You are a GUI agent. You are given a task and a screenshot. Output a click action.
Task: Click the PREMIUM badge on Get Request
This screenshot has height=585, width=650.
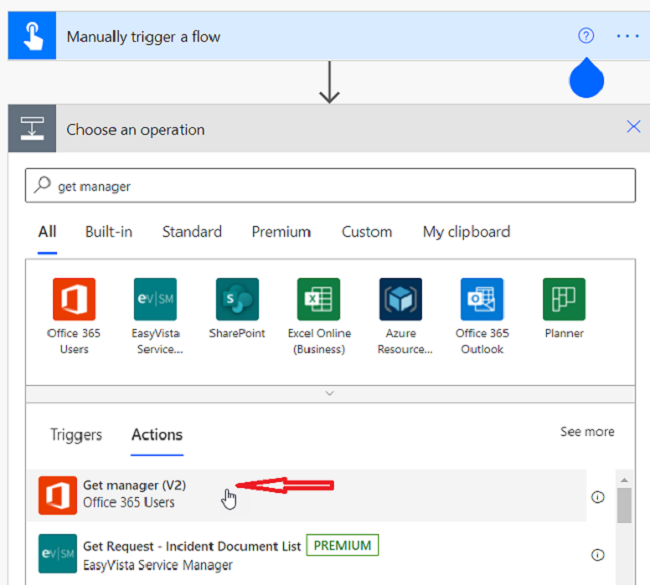(342, 545)
